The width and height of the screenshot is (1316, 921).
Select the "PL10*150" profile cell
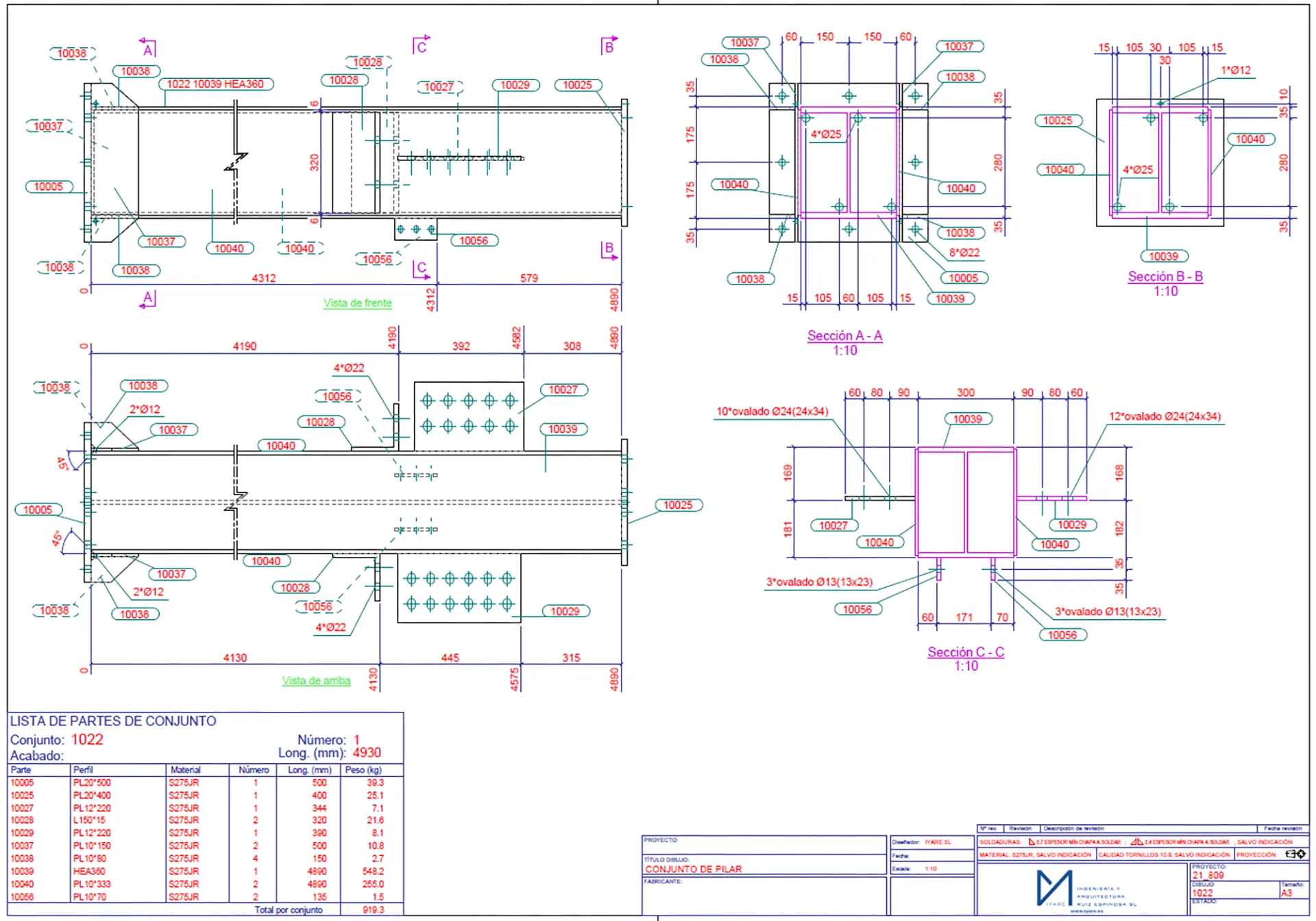92,846
